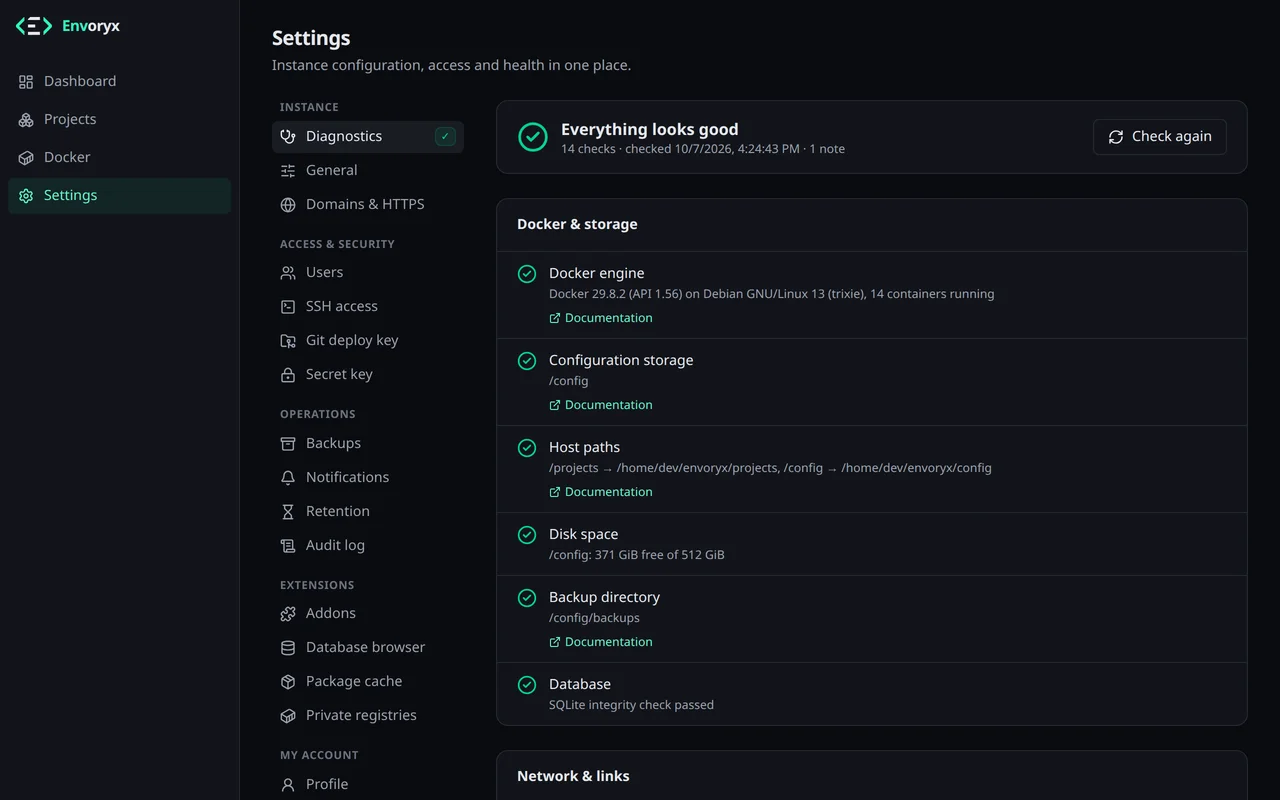Click the "Network & links" section heading
The width and height of the screenshot is (1280, 800).
(573, 777)
